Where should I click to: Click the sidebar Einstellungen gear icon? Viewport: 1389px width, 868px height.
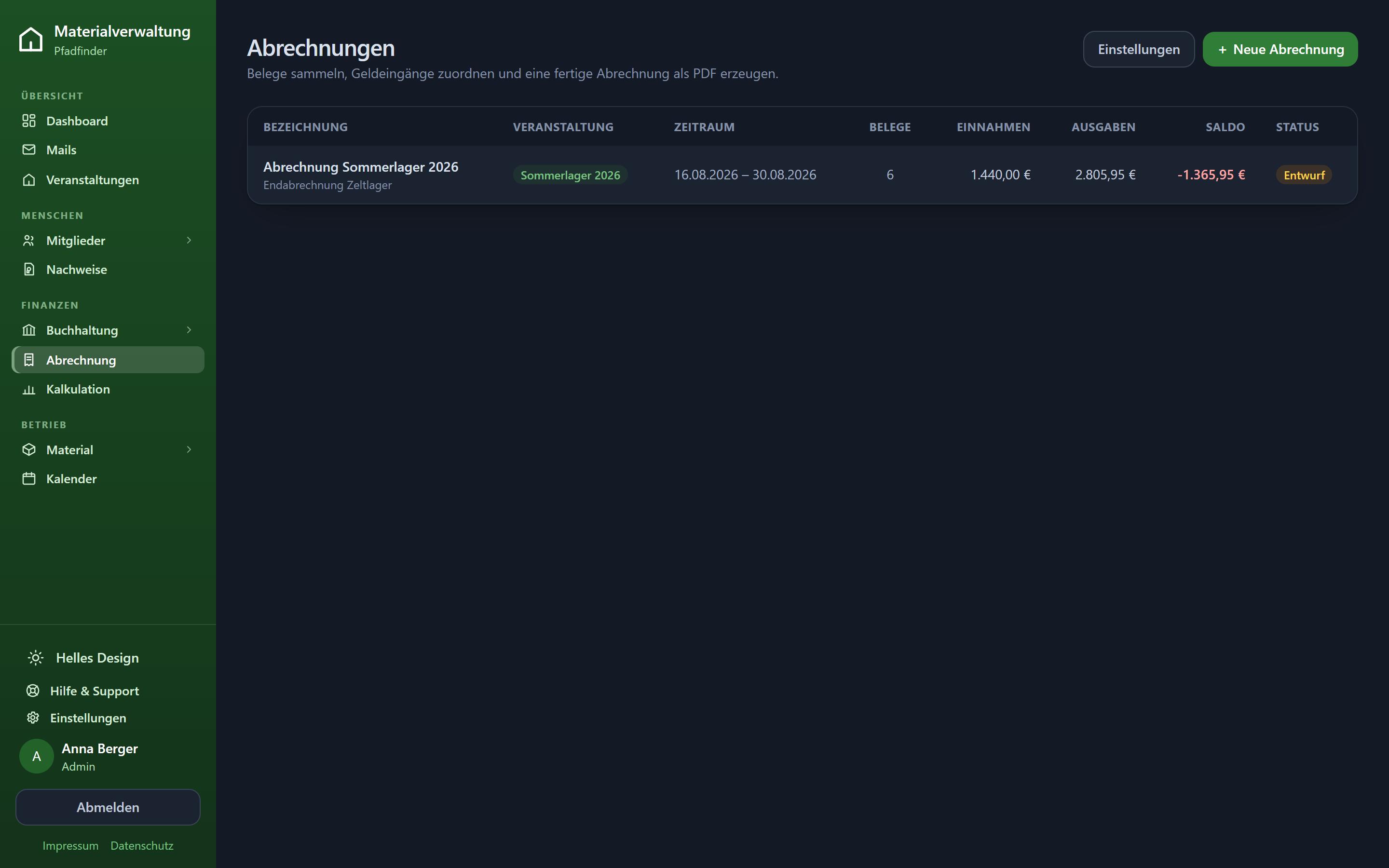click(x=33, y=718)
